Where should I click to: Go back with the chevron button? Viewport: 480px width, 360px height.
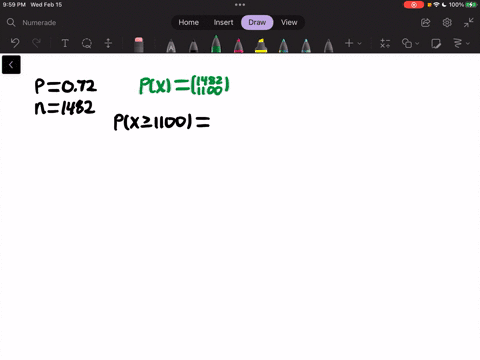pos(11,65)
